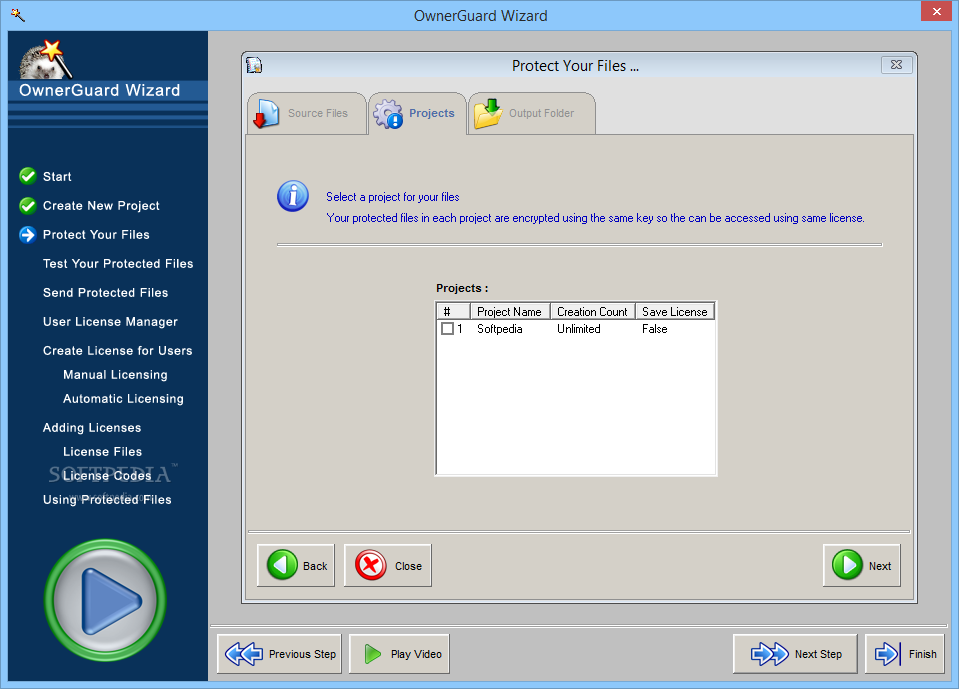Click the green checkmark icon beside Start
This screenshot has width=959, height=689.
tap(28, 176)
